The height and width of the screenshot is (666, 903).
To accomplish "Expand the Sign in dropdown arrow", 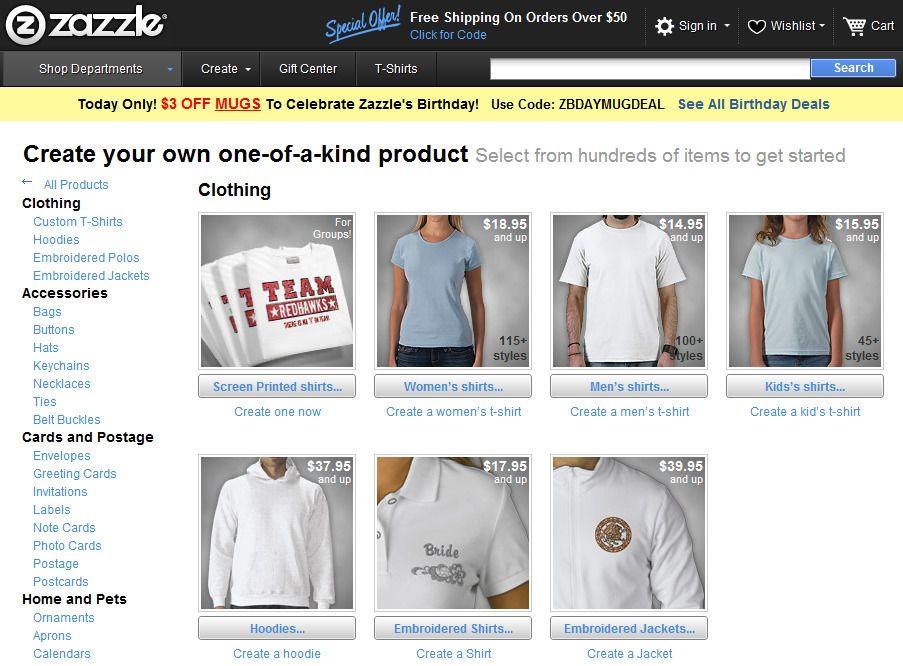I will [x=727, y=26].
